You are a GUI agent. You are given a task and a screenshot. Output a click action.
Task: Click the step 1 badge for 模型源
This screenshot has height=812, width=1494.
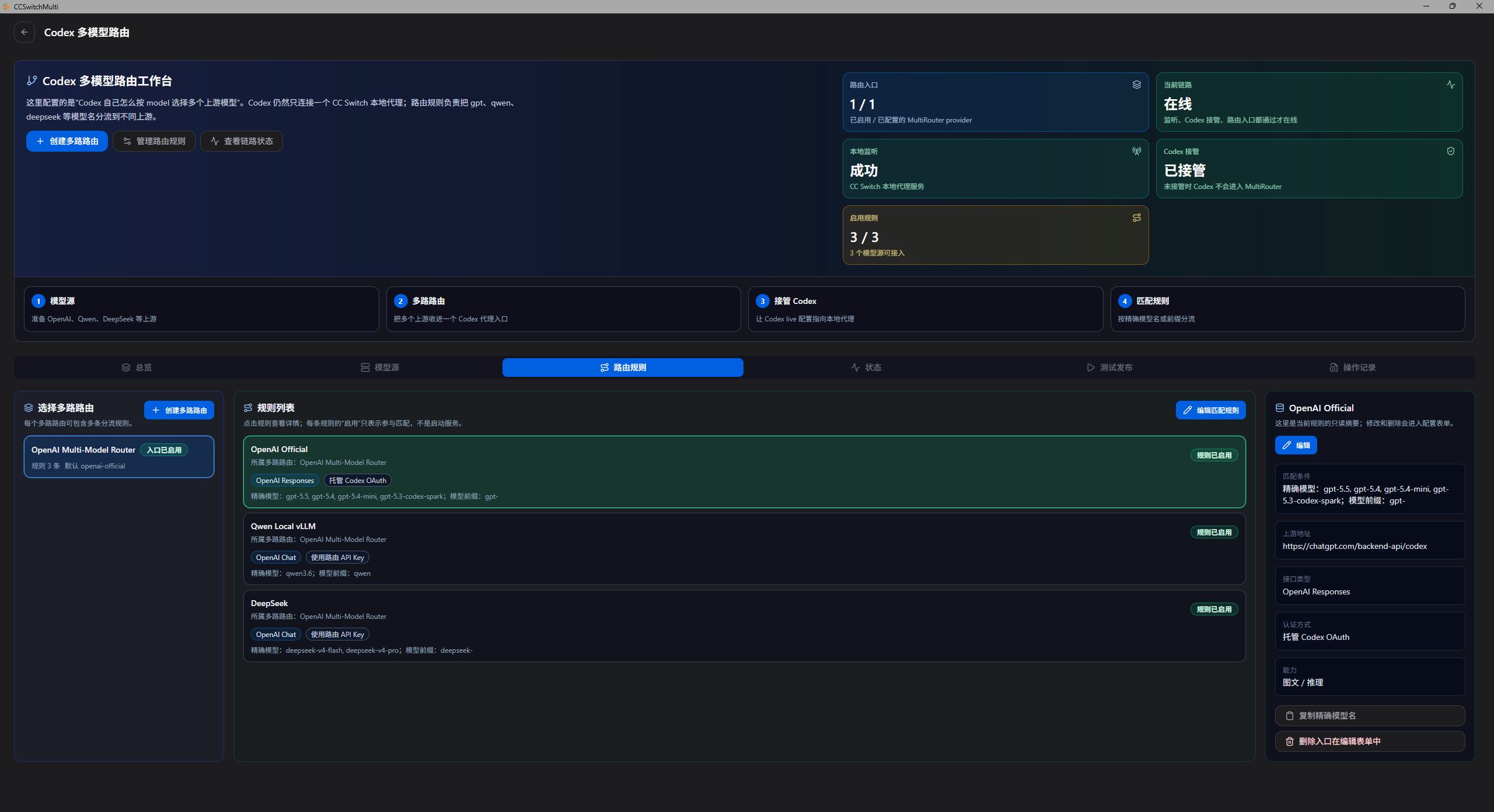click(39, 301)
